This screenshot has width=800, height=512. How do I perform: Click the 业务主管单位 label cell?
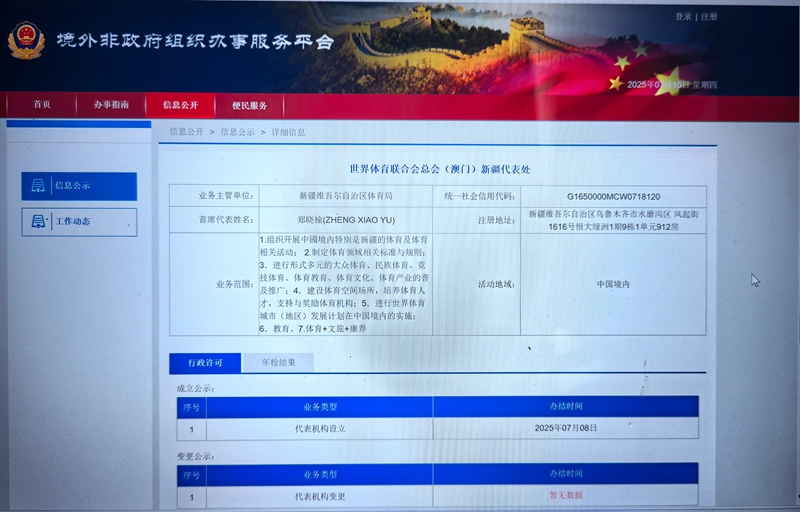[214, 196]
